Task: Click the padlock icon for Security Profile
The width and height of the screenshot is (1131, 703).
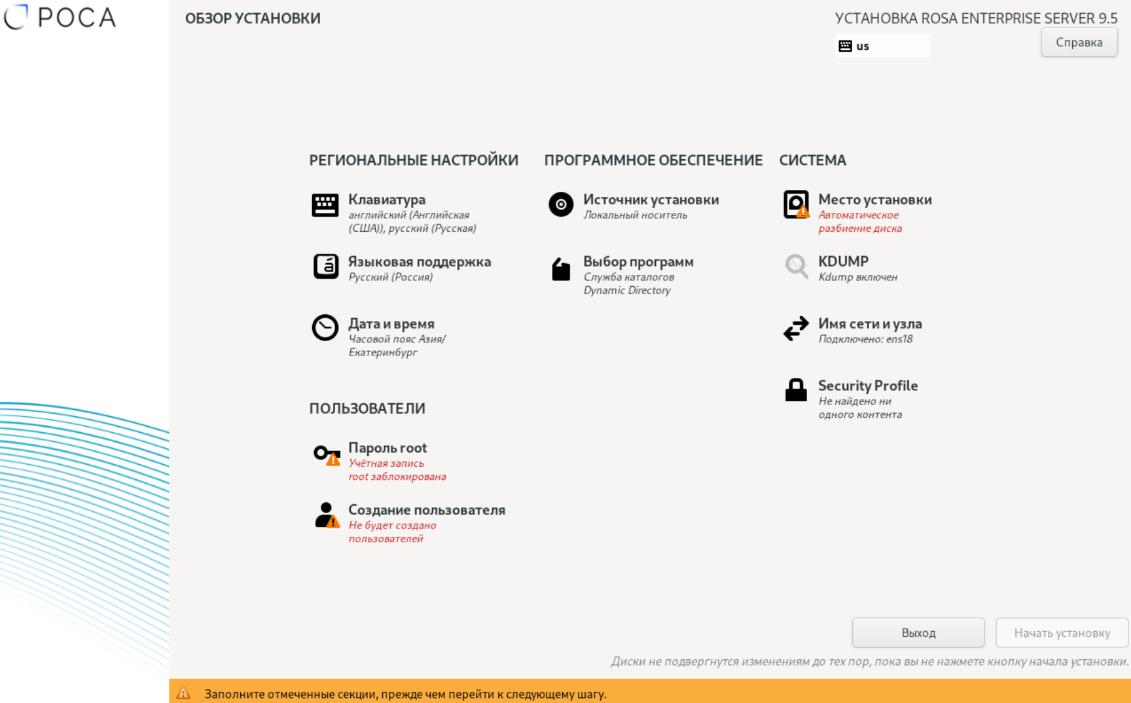Action: 796,390
